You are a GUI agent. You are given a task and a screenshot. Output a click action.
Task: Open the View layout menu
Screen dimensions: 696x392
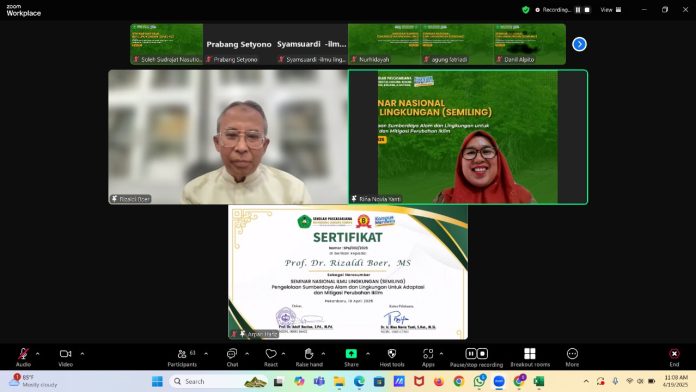point(611,10)
